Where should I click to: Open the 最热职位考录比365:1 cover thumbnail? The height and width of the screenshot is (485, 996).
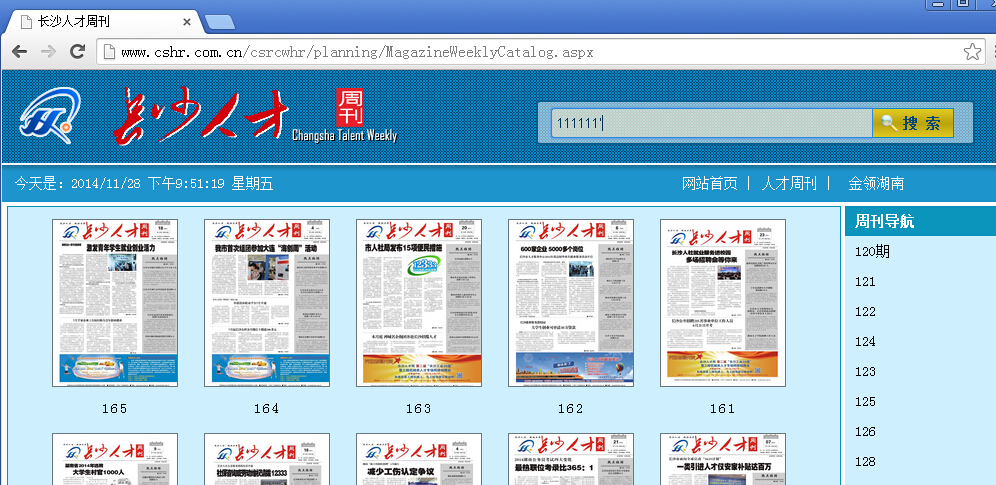tap(570, 459)
